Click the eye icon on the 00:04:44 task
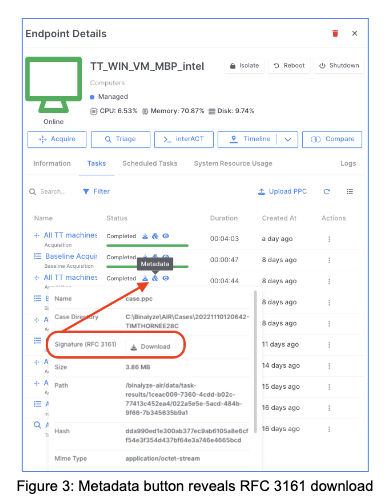The image size is (392, 501). click(x=166, y=278)
